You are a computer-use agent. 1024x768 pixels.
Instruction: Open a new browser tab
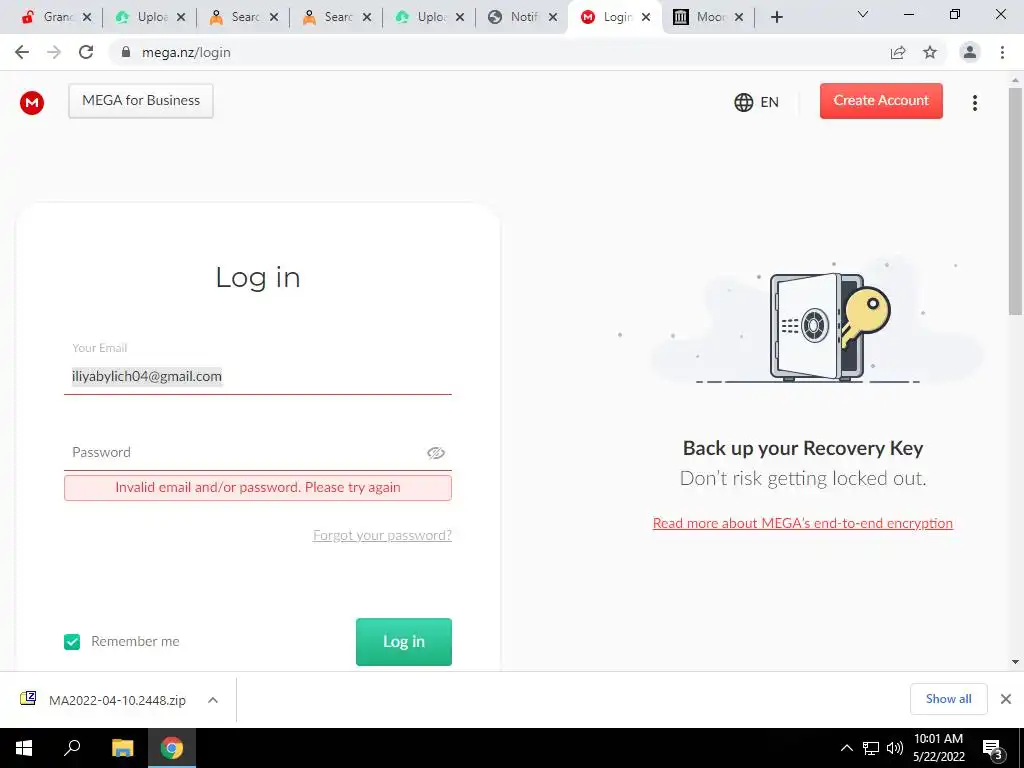point(776,17)
